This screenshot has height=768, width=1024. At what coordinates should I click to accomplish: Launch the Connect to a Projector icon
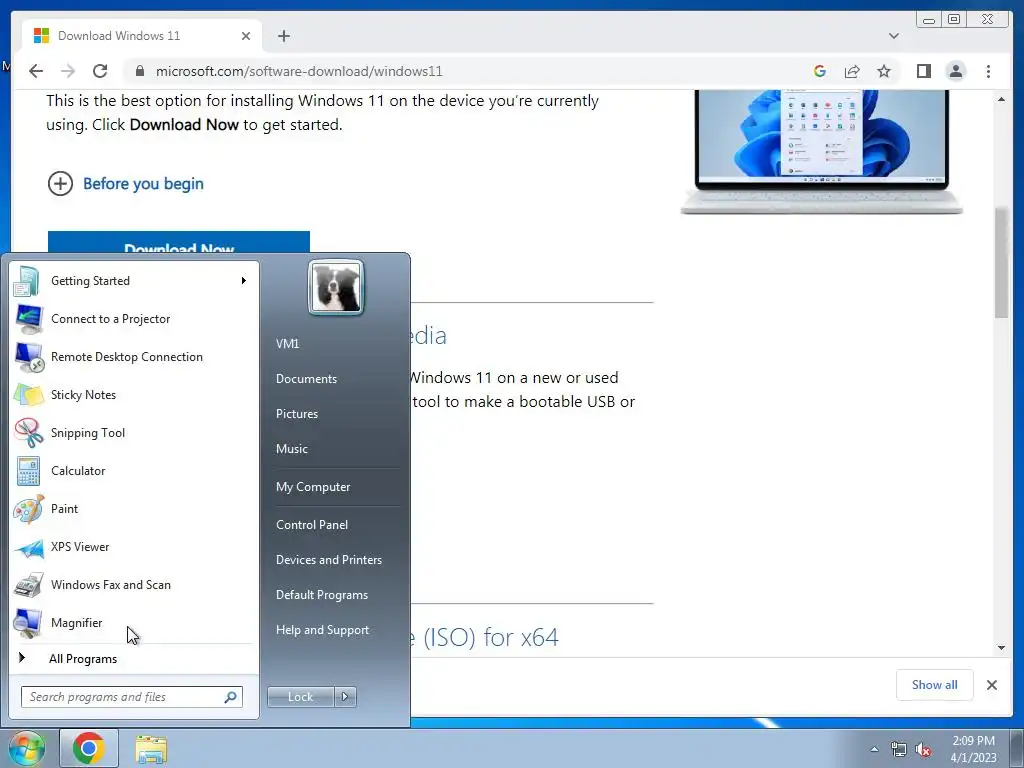[x=27, y=319]
